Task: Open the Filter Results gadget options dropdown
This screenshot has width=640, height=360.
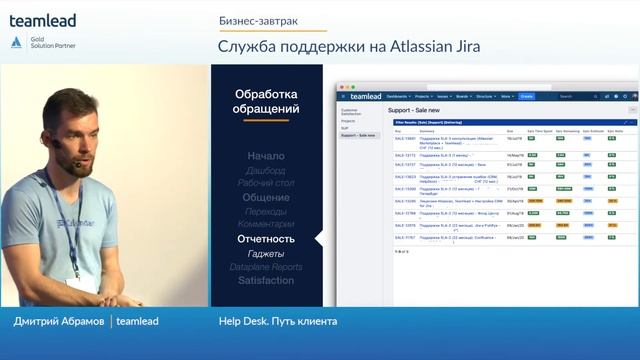Action: tap(632, 122)
